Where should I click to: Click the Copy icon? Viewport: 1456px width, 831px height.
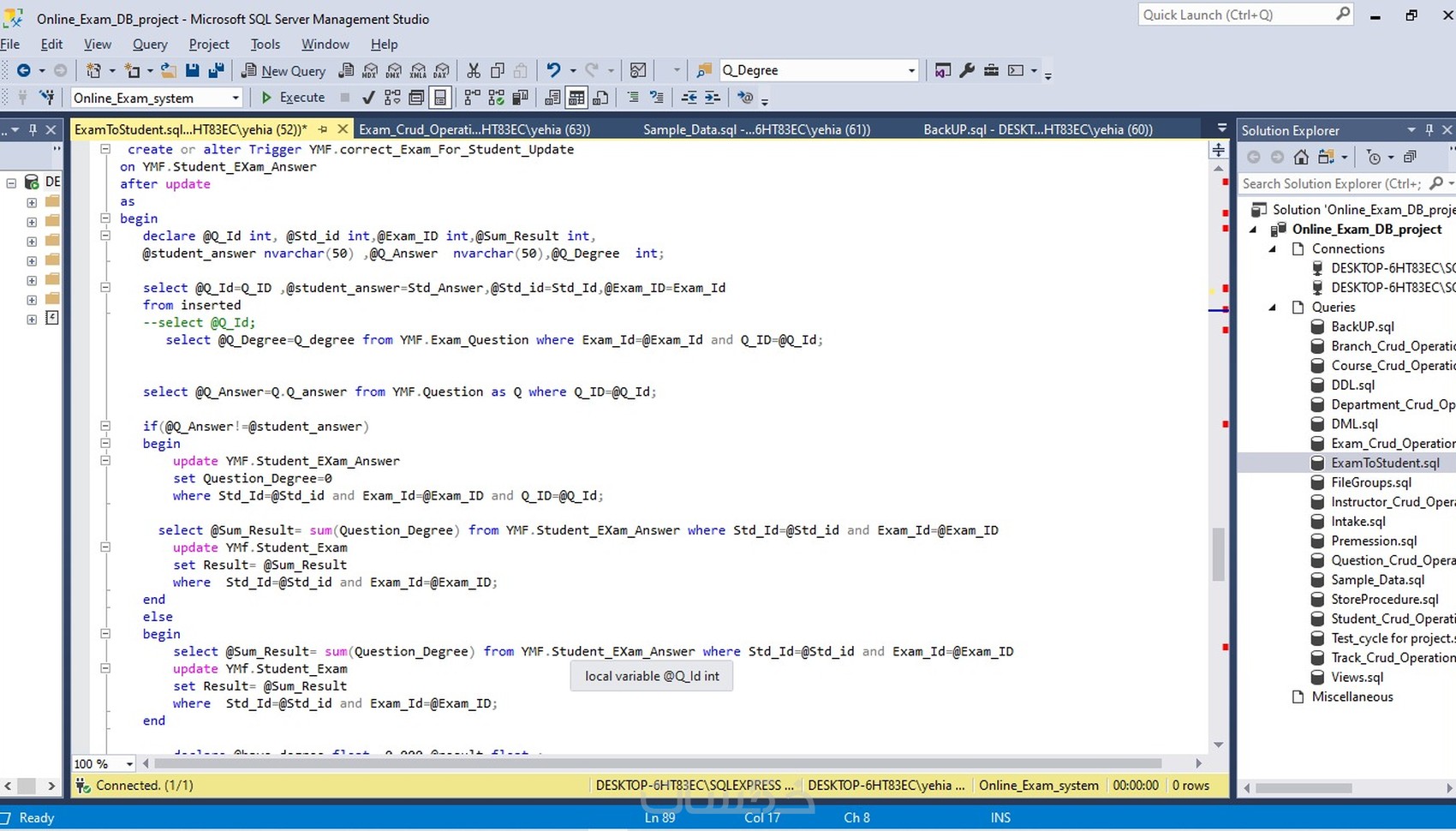pos(498,70)
